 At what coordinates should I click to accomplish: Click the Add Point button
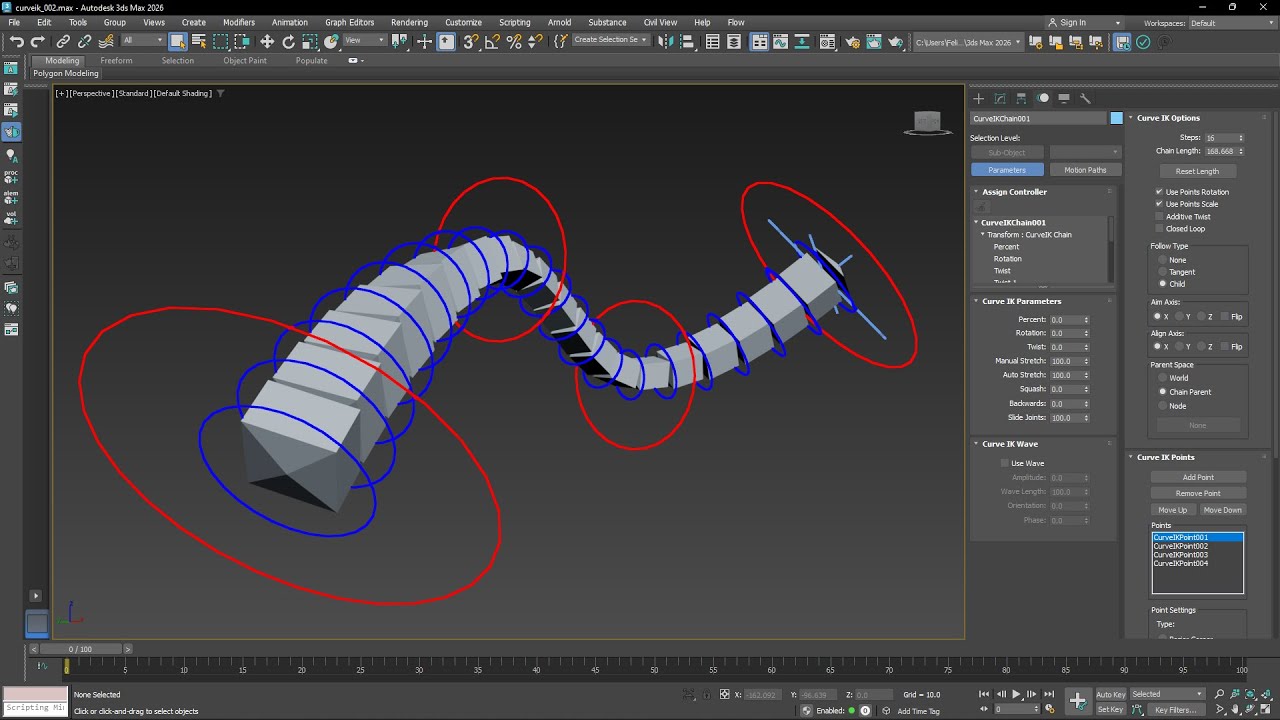[x=1197, y=477]
